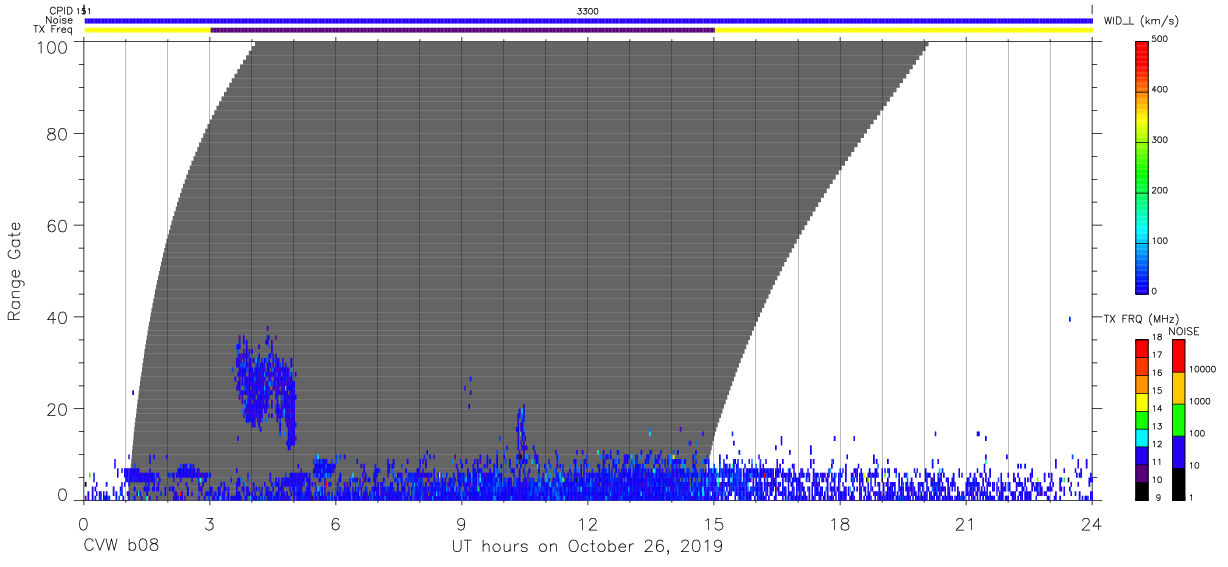This screenshot has height=567, width=1228.
Task: Click the 'CVW b08' radar beam label
Action: [121, 546]
